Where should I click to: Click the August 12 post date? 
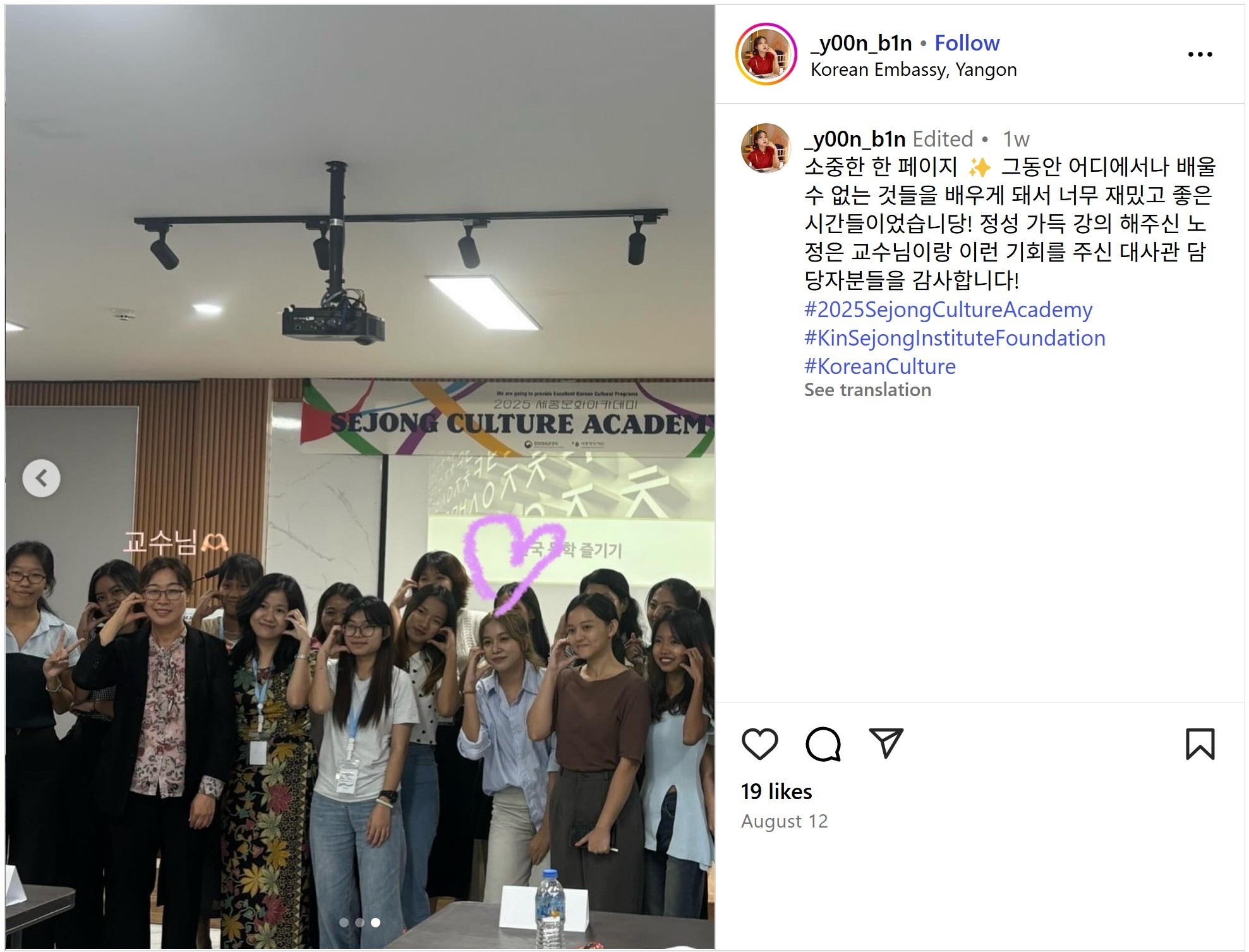click(784, 821)
